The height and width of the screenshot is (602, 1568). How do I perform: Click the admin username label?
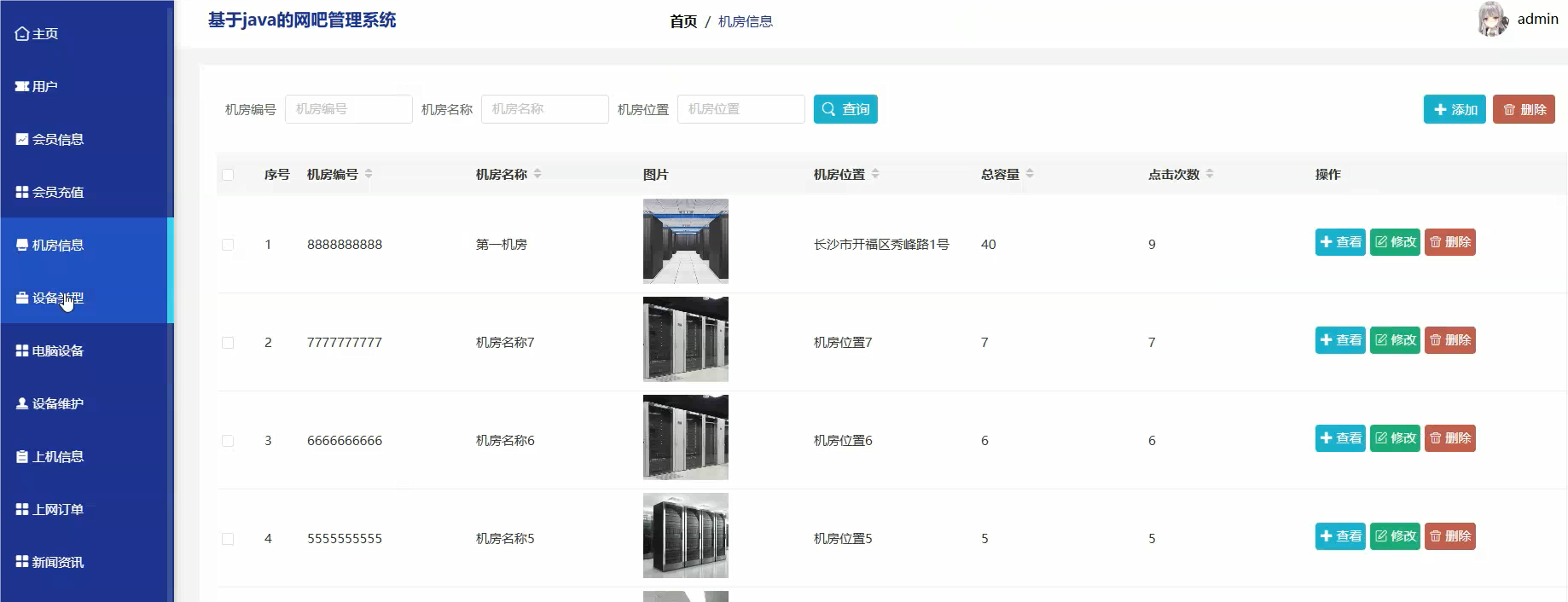coord(1537,19)
